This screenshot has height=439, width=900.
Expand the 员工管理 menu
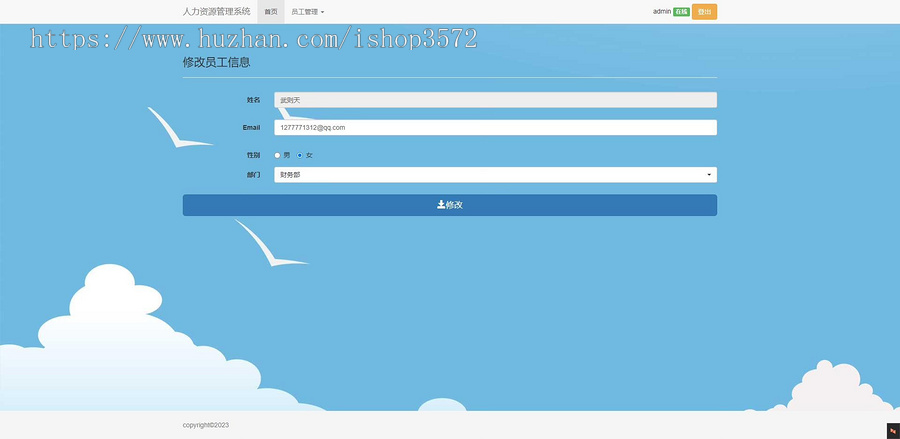pos(308,12)
